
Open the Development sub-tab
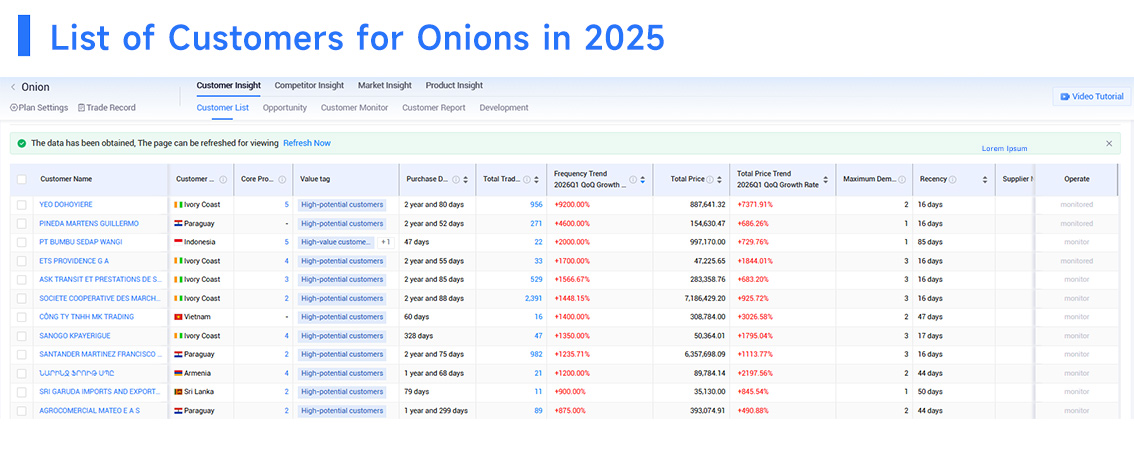[504, 108]
